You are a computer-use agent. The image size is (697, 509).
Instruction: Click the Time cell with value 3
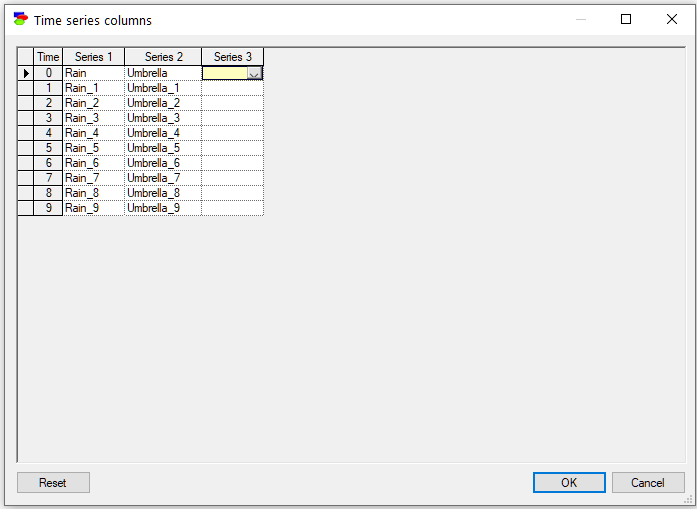pyautogui.click(x=48, y=118)
